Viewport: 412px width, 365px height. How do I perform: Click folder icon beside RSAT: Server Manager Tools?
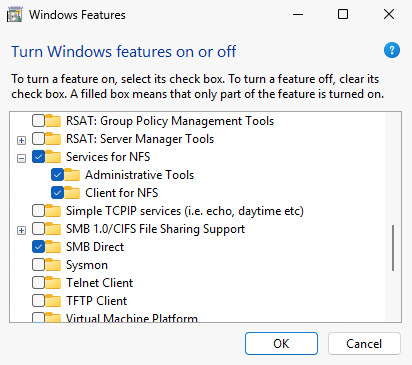(x=53, y=139)
